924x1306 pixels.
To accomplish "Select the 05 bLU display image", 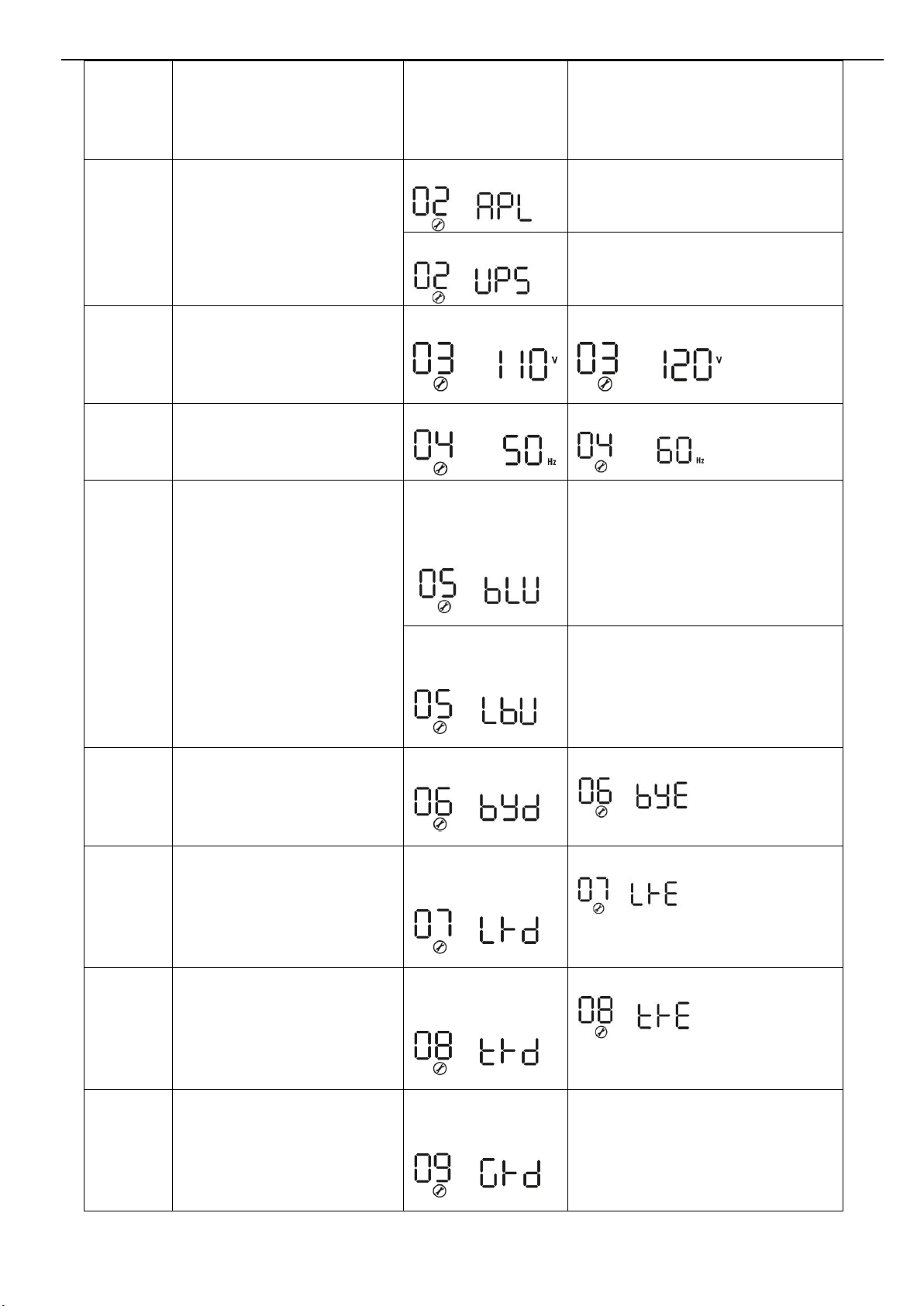I will tap(480, 591).
